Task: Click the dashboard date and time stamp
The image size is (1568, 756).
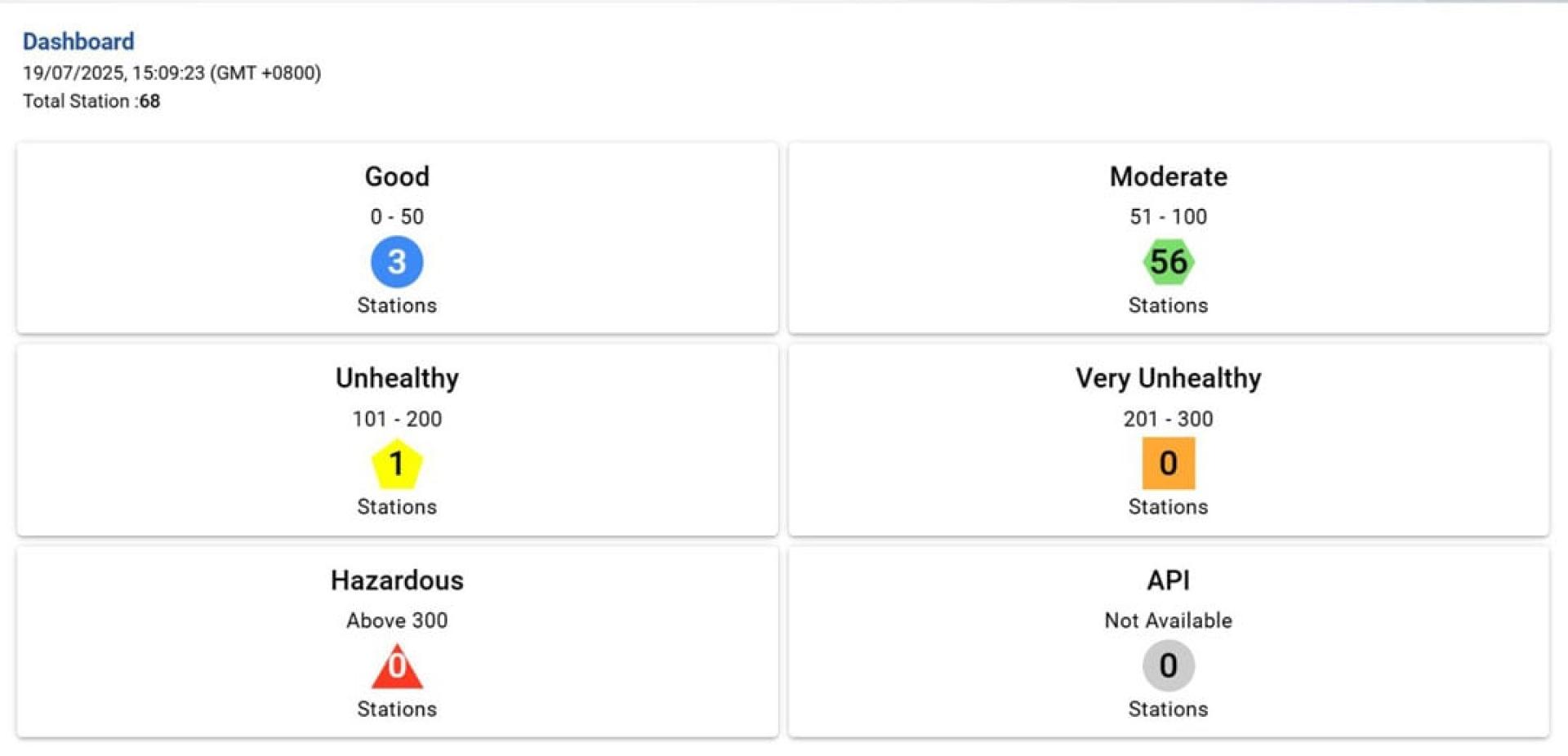Action: [x=171, y=73]
